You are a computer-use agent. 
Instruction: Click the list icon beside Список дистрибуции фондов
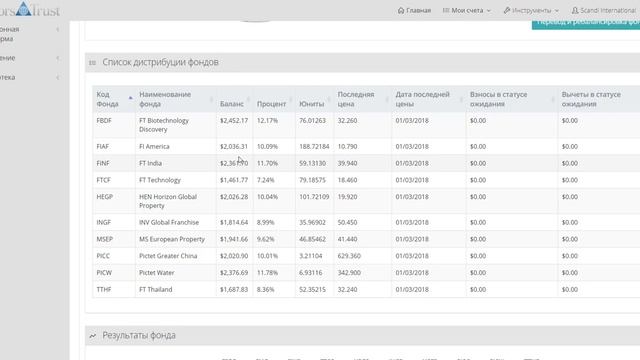93,62
